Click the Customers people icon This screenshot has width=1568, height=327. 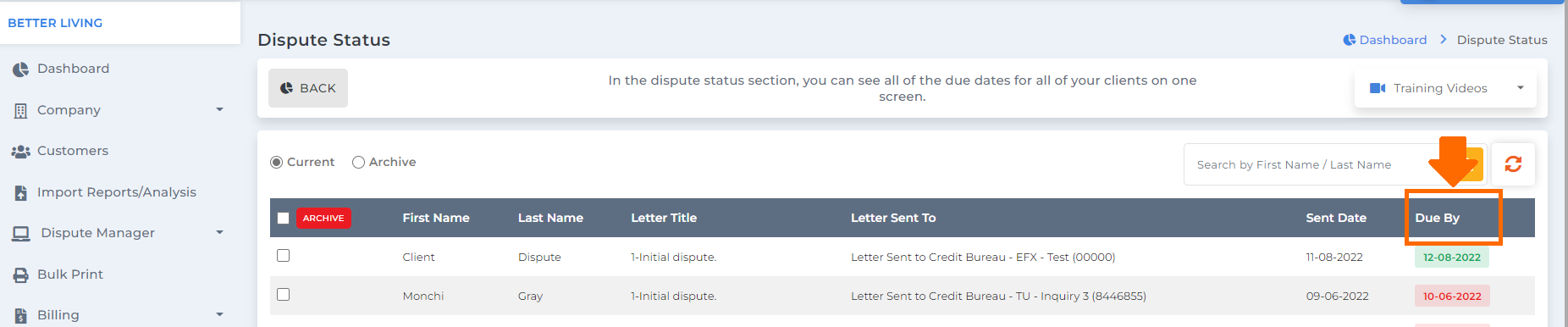20,152
